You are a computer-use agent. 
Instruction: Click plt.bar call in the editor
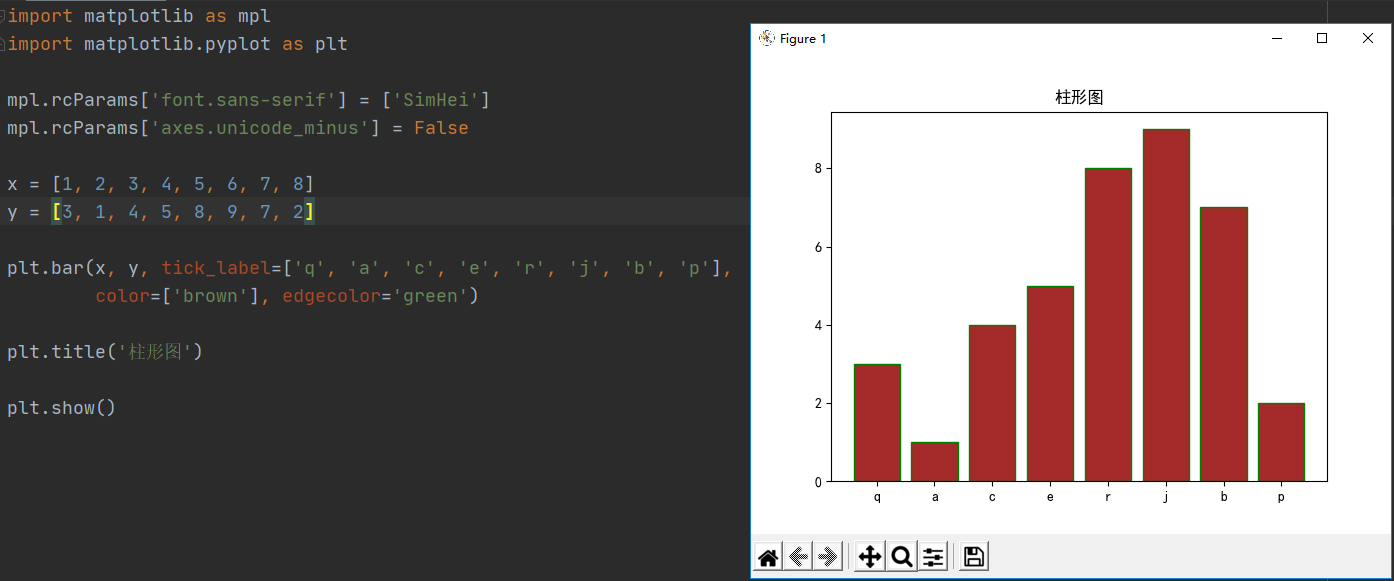(45, 268)
